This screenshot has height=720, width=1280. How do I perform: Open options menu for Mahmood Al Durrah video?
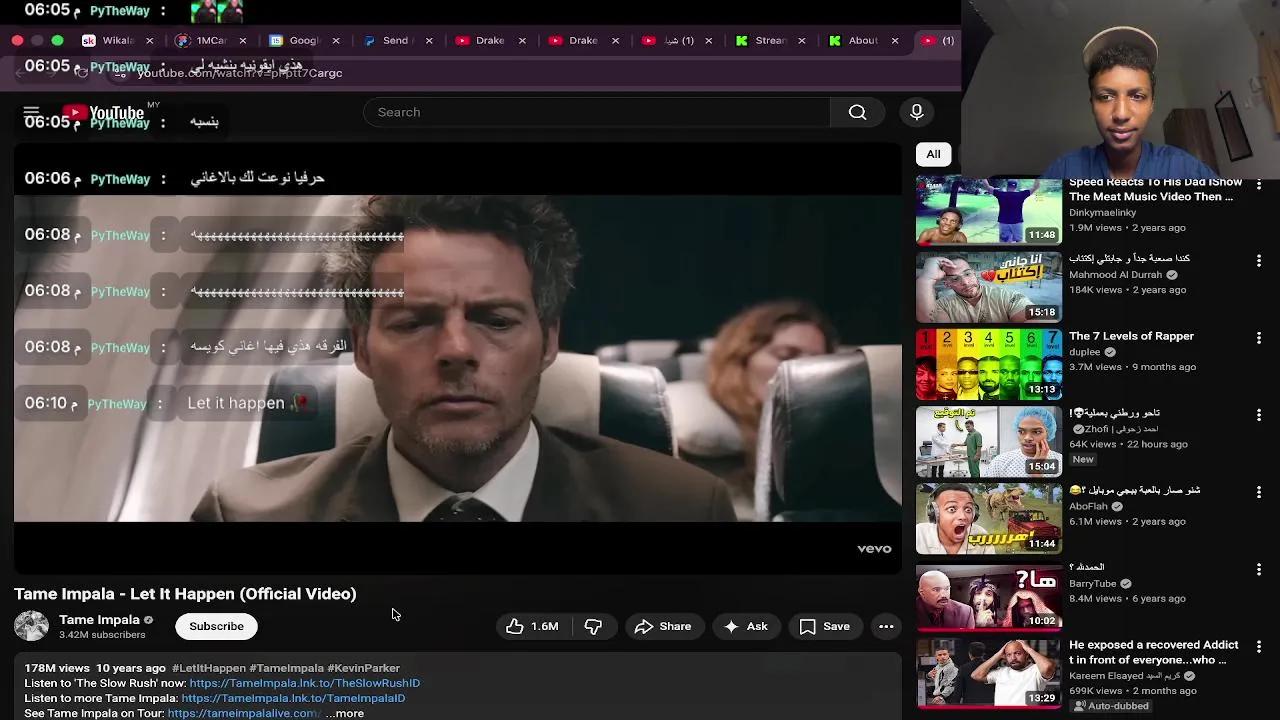pyautogui.click(x=1259, y=260)
